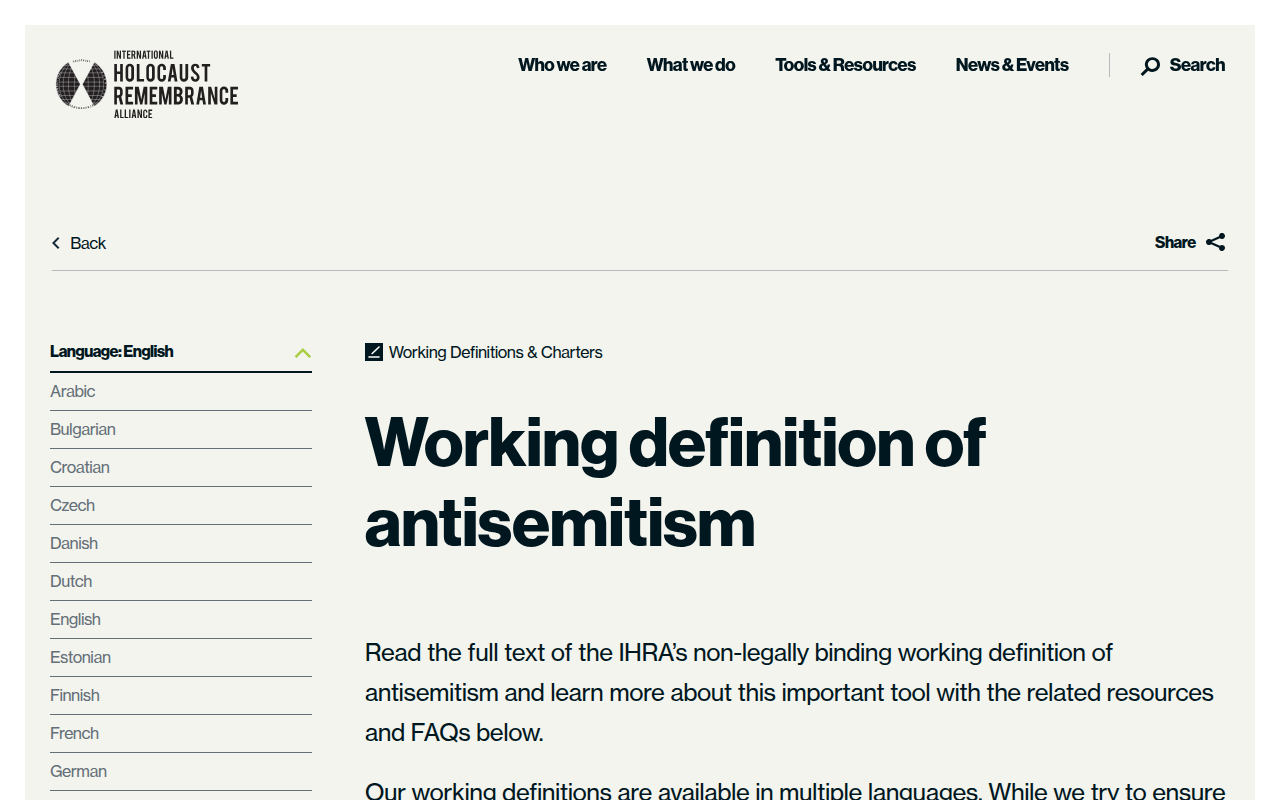1280x800 pixels.
Task: Click the Working Definitions & Charters icon
Action: click(x=374, y=352)
